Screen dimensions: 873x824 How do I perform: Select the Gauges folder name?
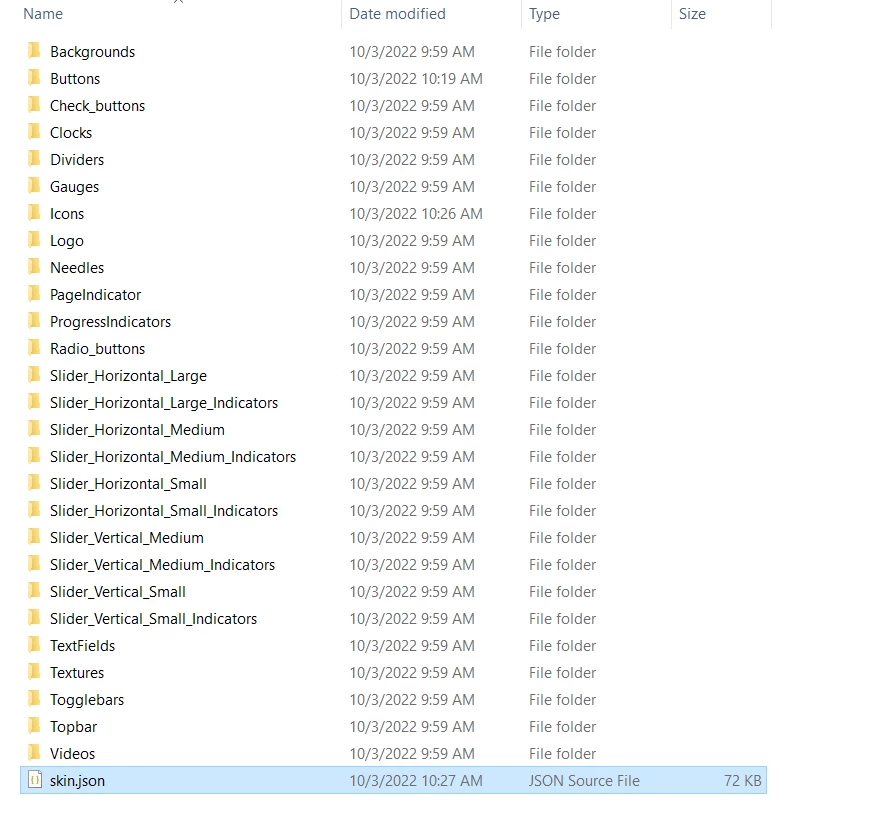pyautogui.click(x=75, y=187)
